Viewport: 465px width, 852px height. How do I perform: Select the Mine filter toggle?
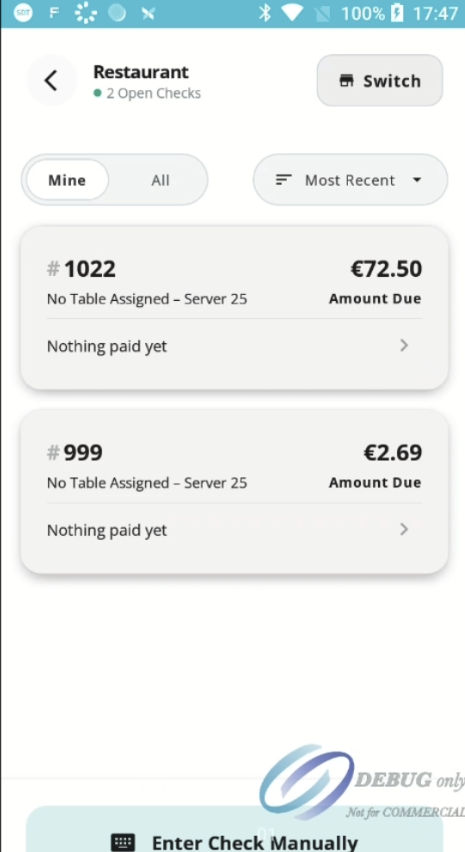click(x=67, y=180)
